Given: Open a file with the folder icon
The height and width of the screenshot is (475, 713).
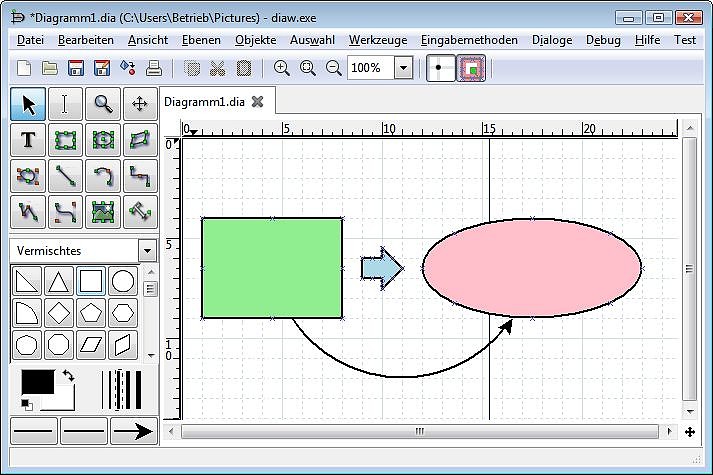Looking at the screenshot, I should point(50,68).
